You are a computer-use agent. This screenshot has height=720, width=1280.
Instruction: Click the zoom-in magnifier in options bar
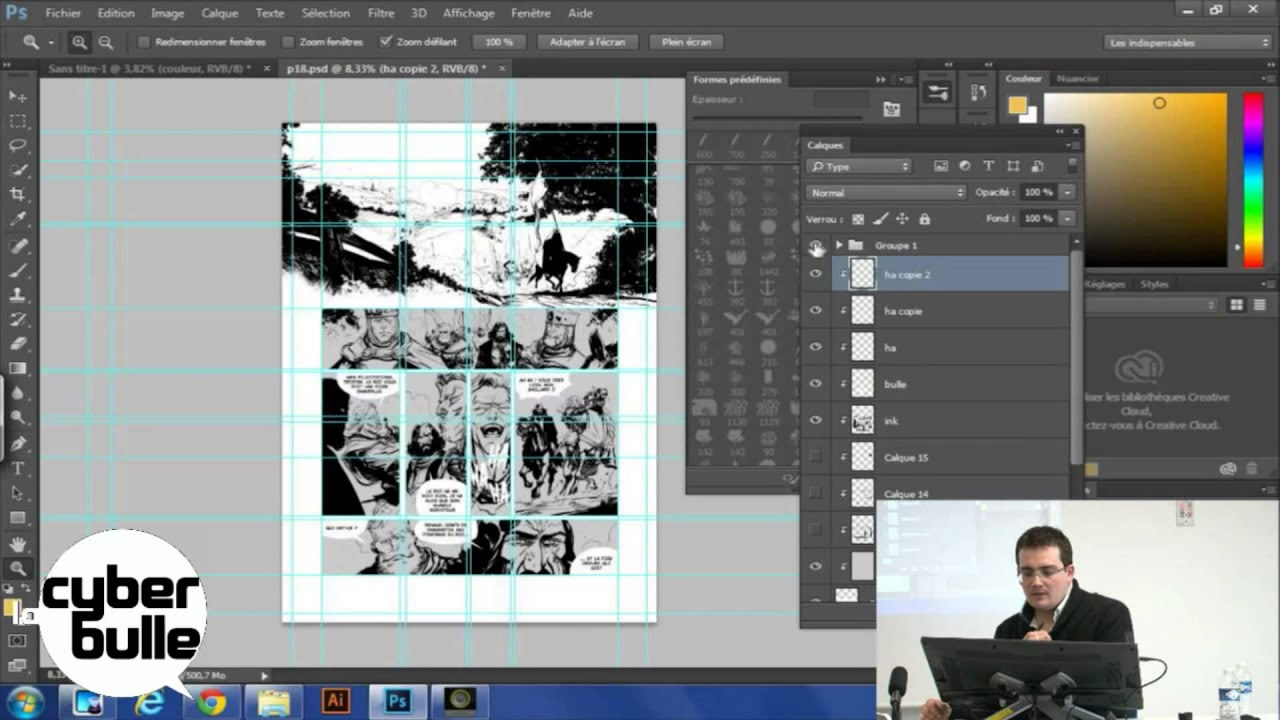[79, 42]
